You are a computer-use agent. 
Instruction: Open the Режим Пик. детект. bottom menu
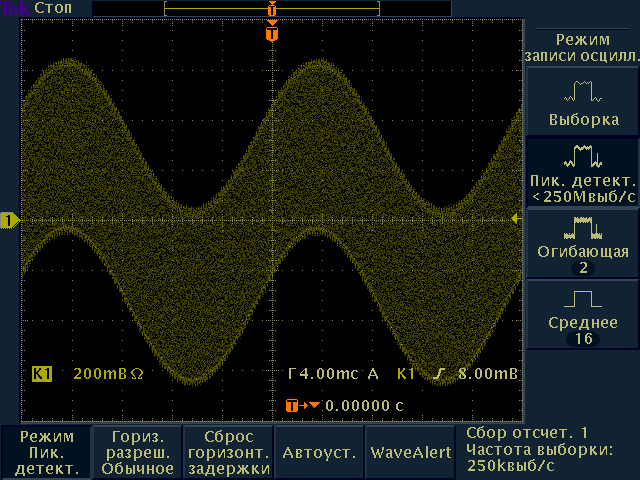click(46, 452)
